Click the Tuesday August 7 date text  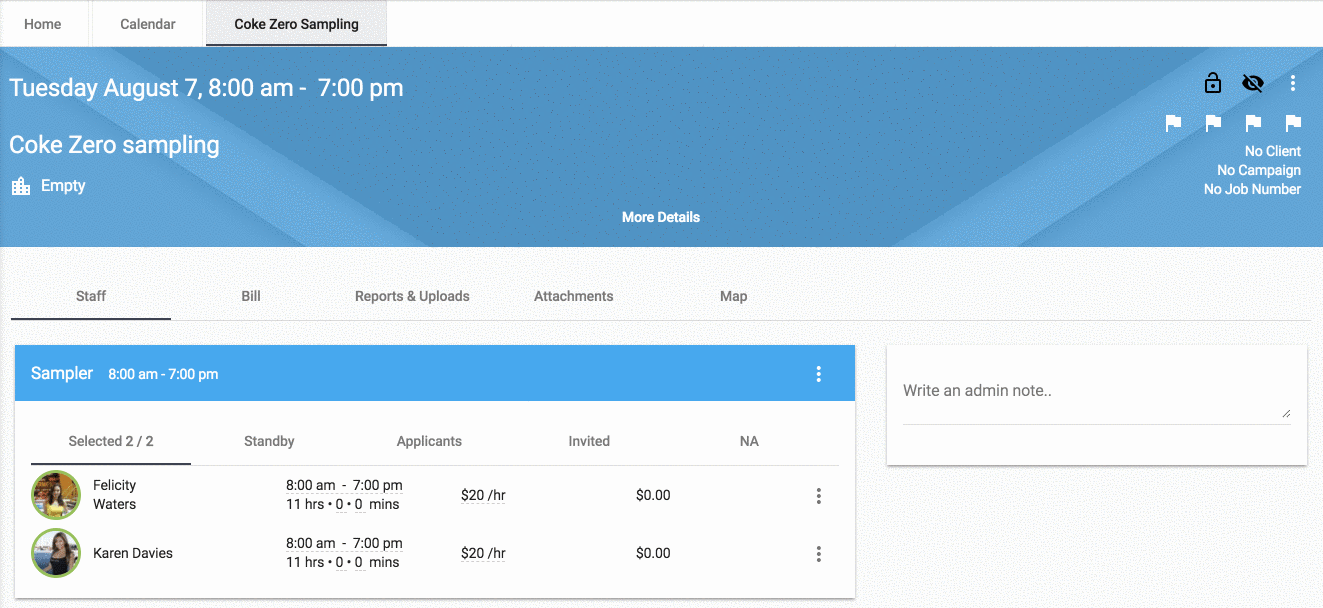(x=105, y=88)
